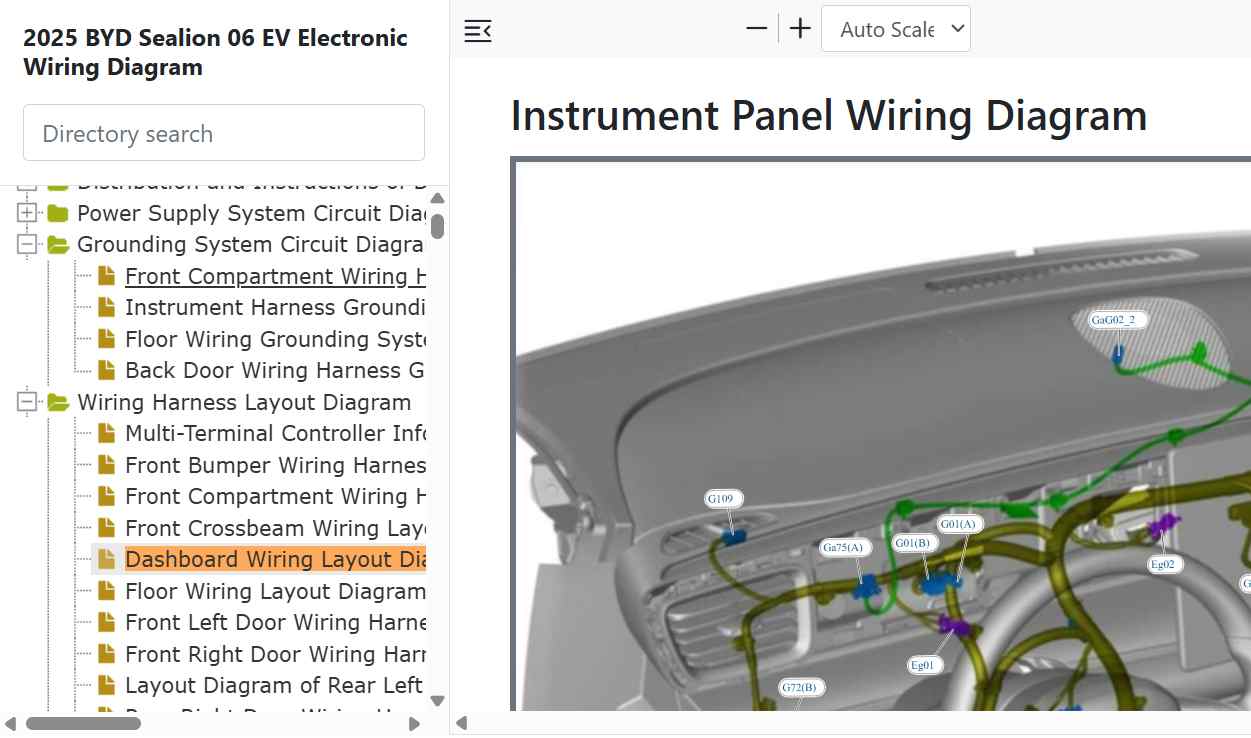This screenshot has width=1251, height=738.
Task: Click sidebar horizontal scrollbar left arrow
Action: tap(10, 724)
